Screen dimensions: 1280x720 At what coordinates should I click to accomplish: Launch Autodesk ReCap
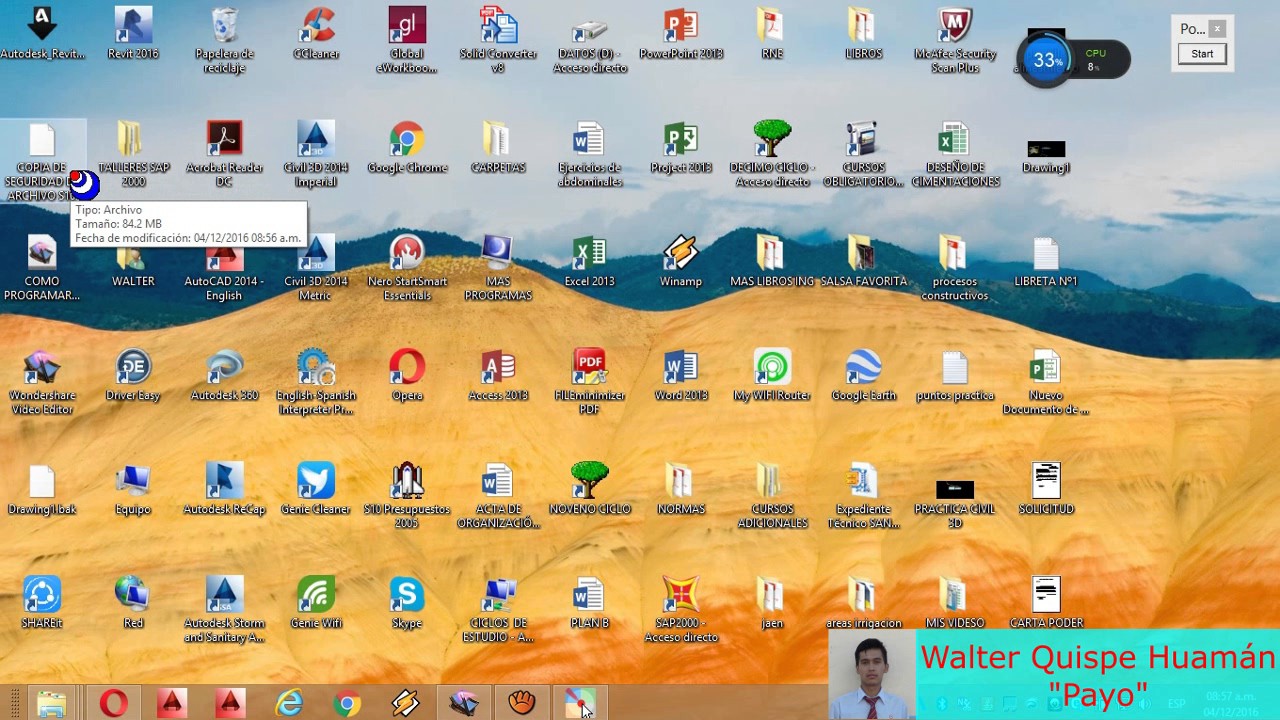click(225, 489)
